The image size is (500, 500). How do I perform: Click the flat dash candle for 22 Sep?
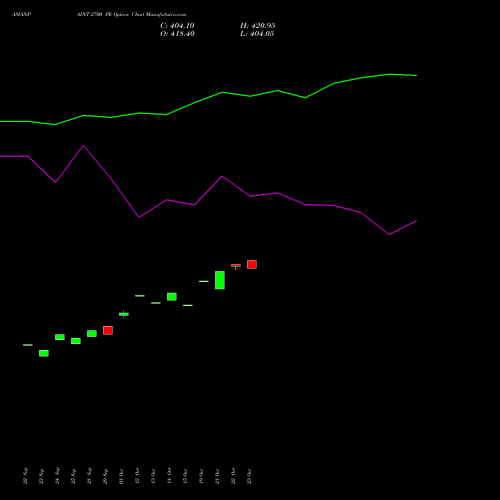click(28, 345)
